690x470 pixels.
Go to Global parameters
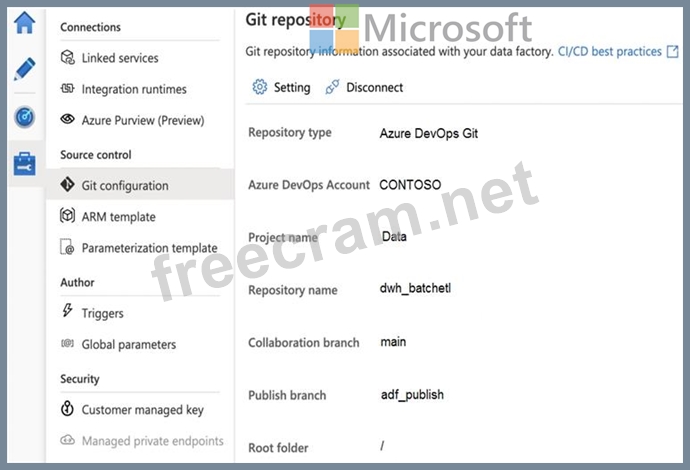[128, 344]
